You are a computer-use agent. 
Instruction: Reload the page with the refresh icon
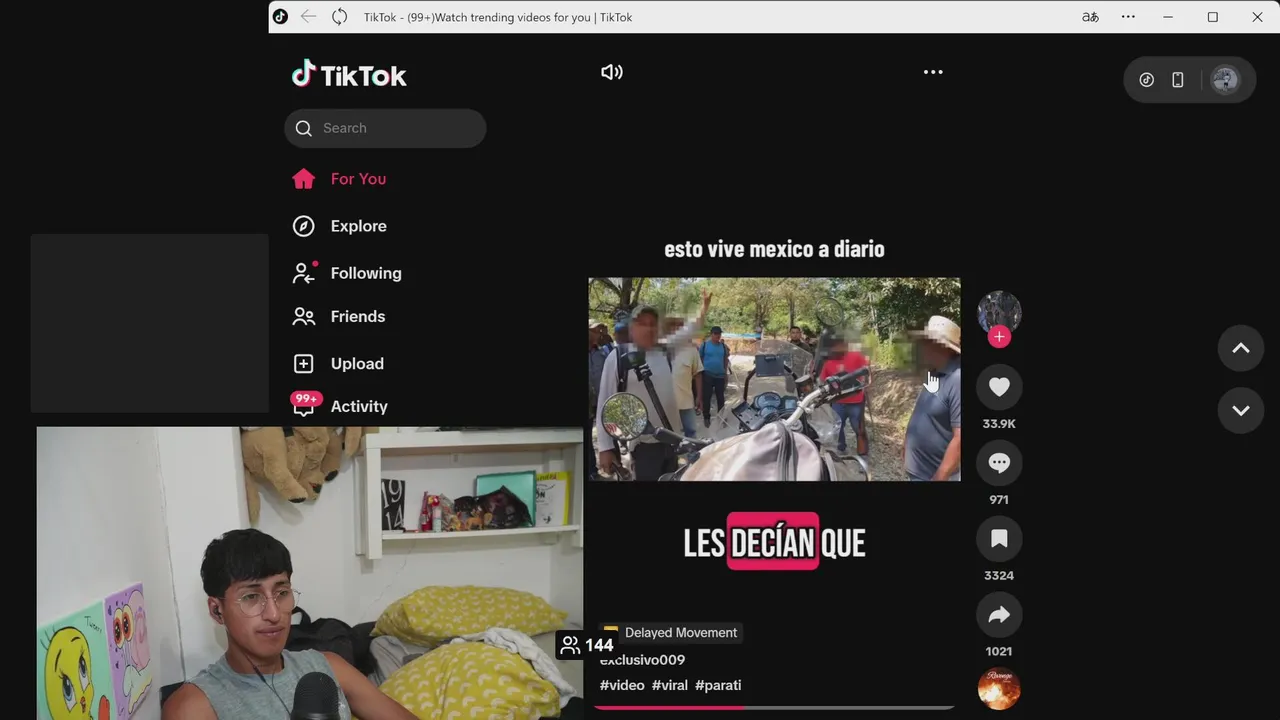click(x=340, y=17)
